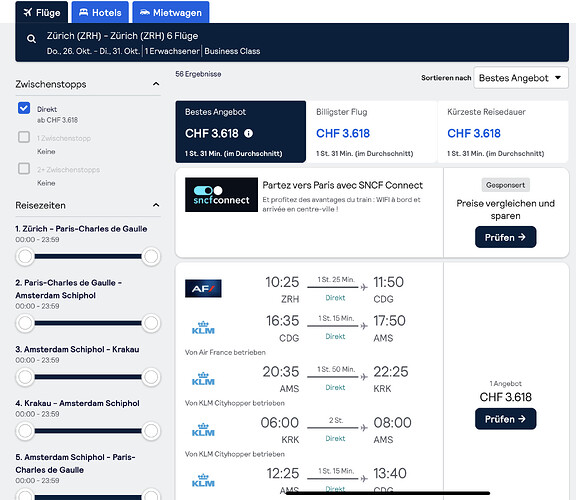Open the Bestes Angebot sort dropdown
Viewport: 576px width, 500px height.
(521, 78)
